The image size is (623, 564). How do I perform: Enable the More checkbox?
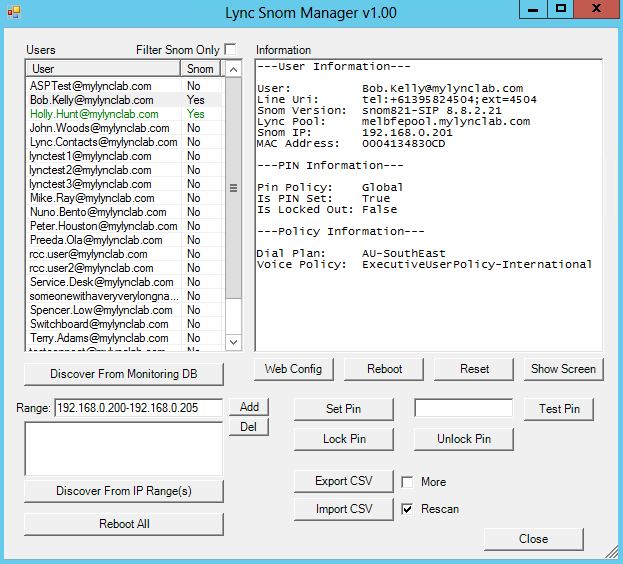(x=407, y=482)
